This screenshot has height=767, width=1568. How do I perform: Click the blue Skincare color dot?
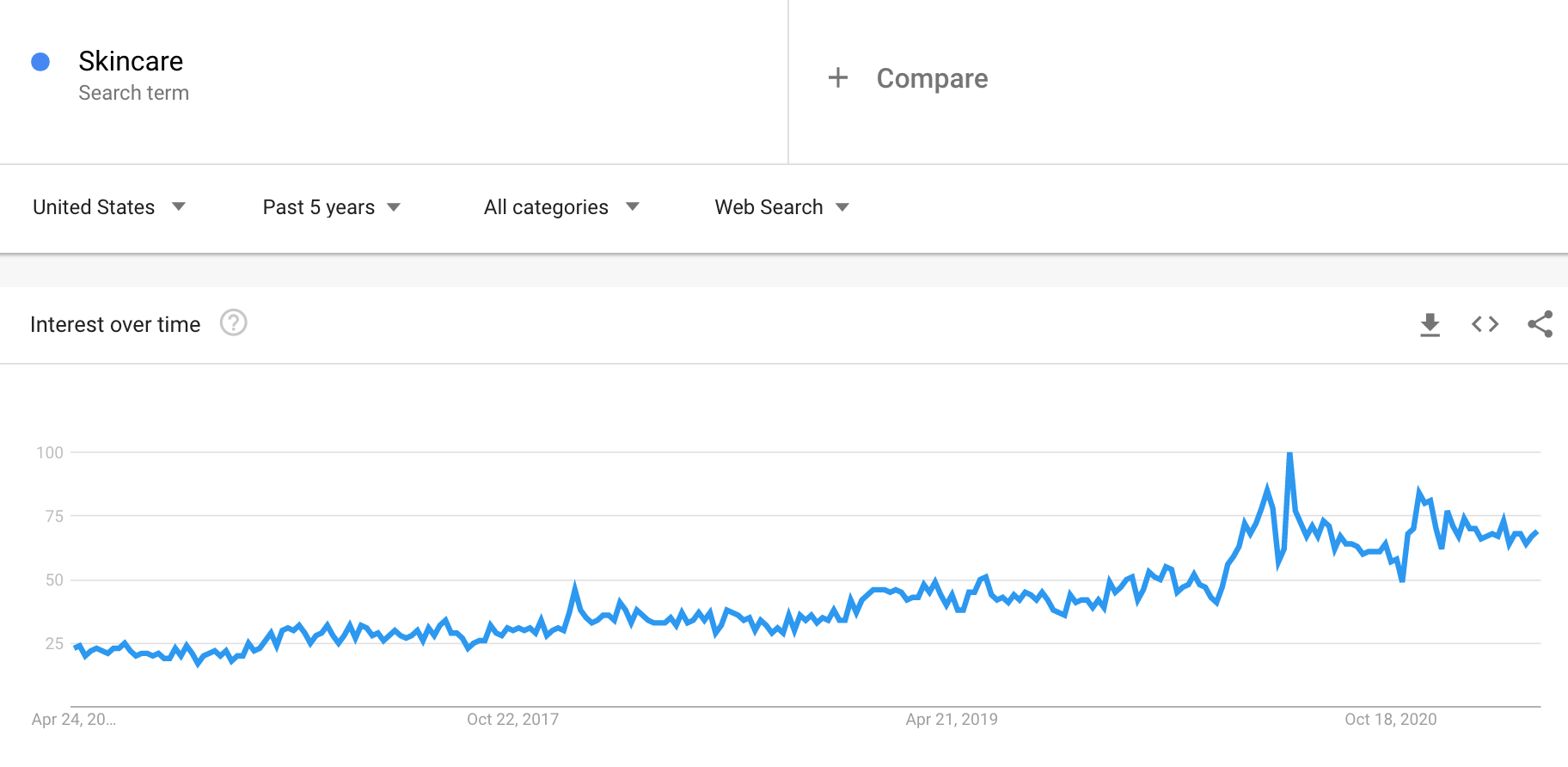[40, 62]
